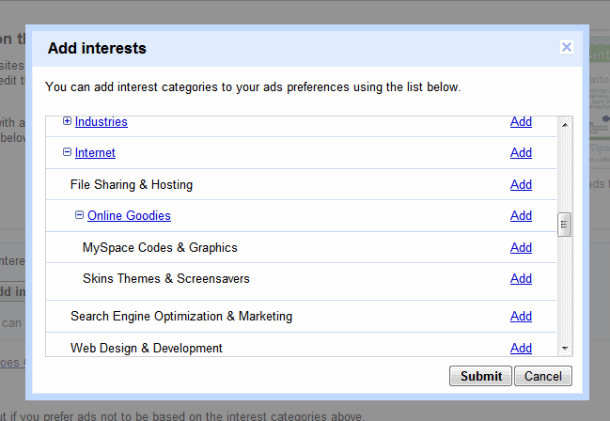The width and height of the screenshot is (610, 421).
Task: Add the Industries interest
Action: 520,122
